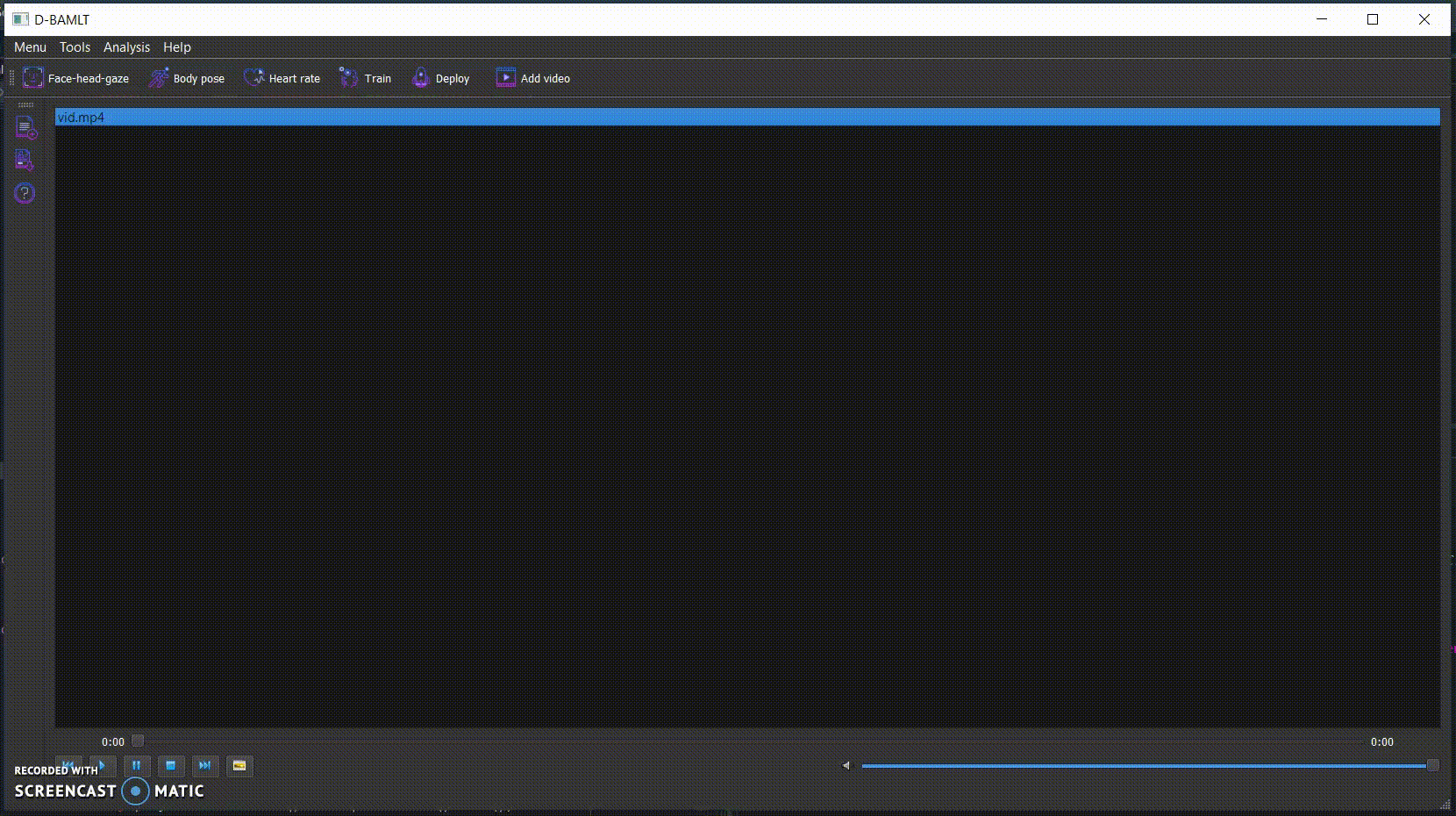1456x816 pixels.
Task: Launch the Body pose tool
Action: [x=187, y=78]
